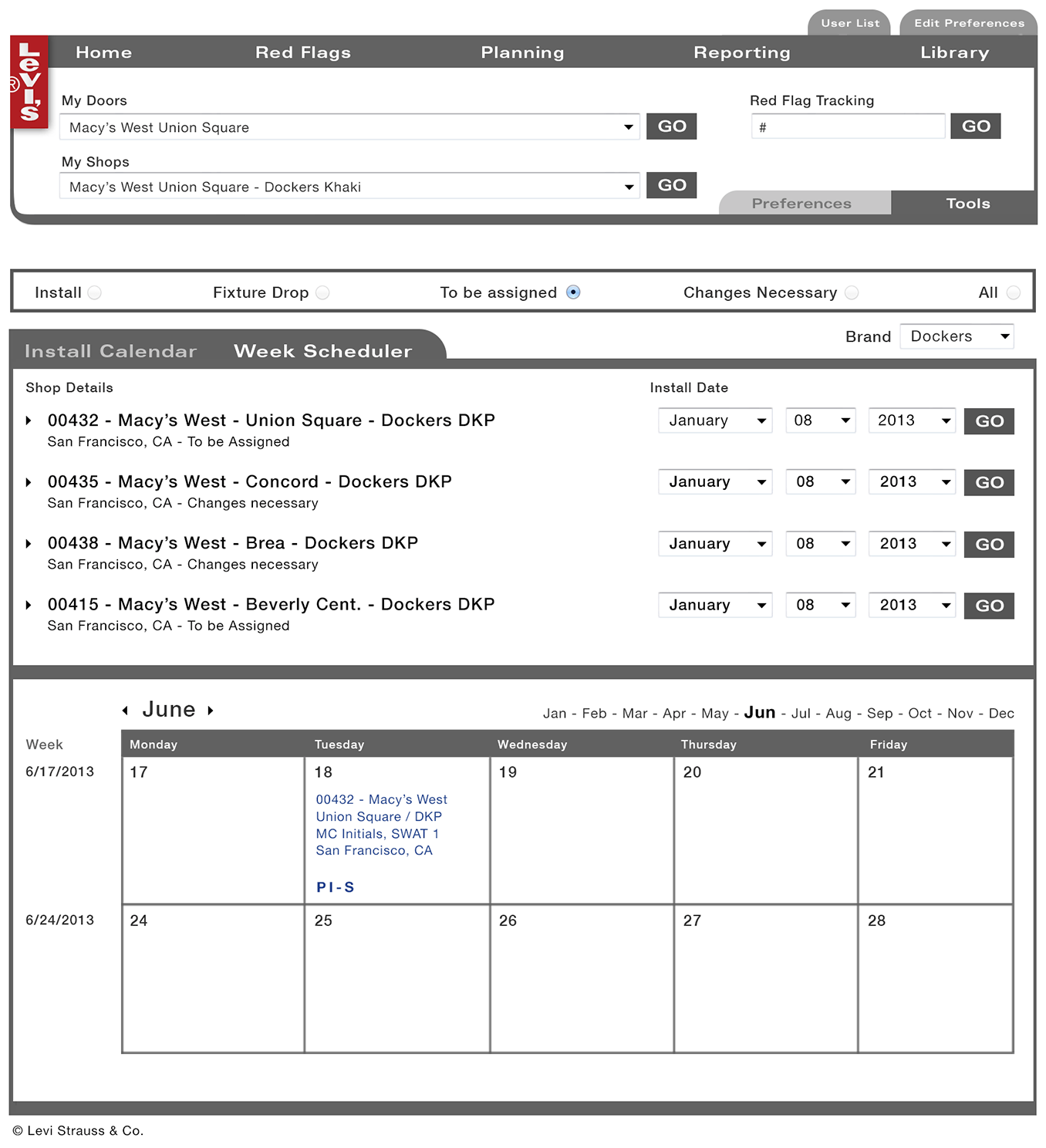Expand shop 00435 Concord details
The image size is (1046, 1148).
29,482
